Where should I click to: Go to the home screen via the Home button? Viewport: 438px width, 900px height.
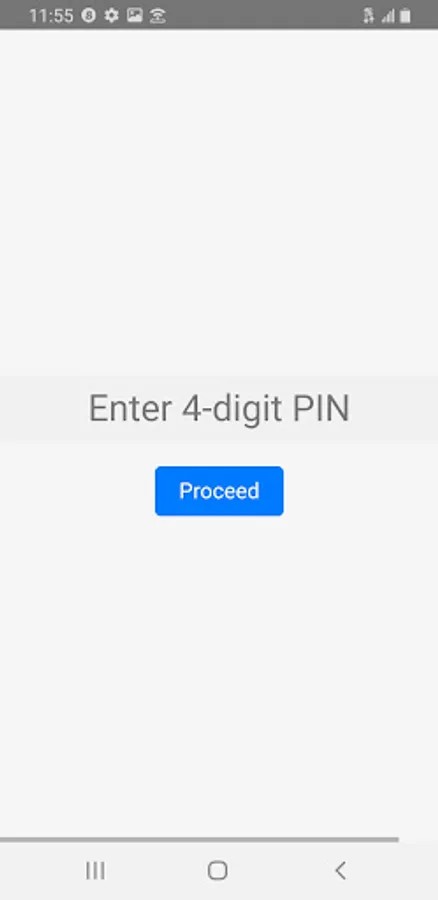(x=218, y=870)
